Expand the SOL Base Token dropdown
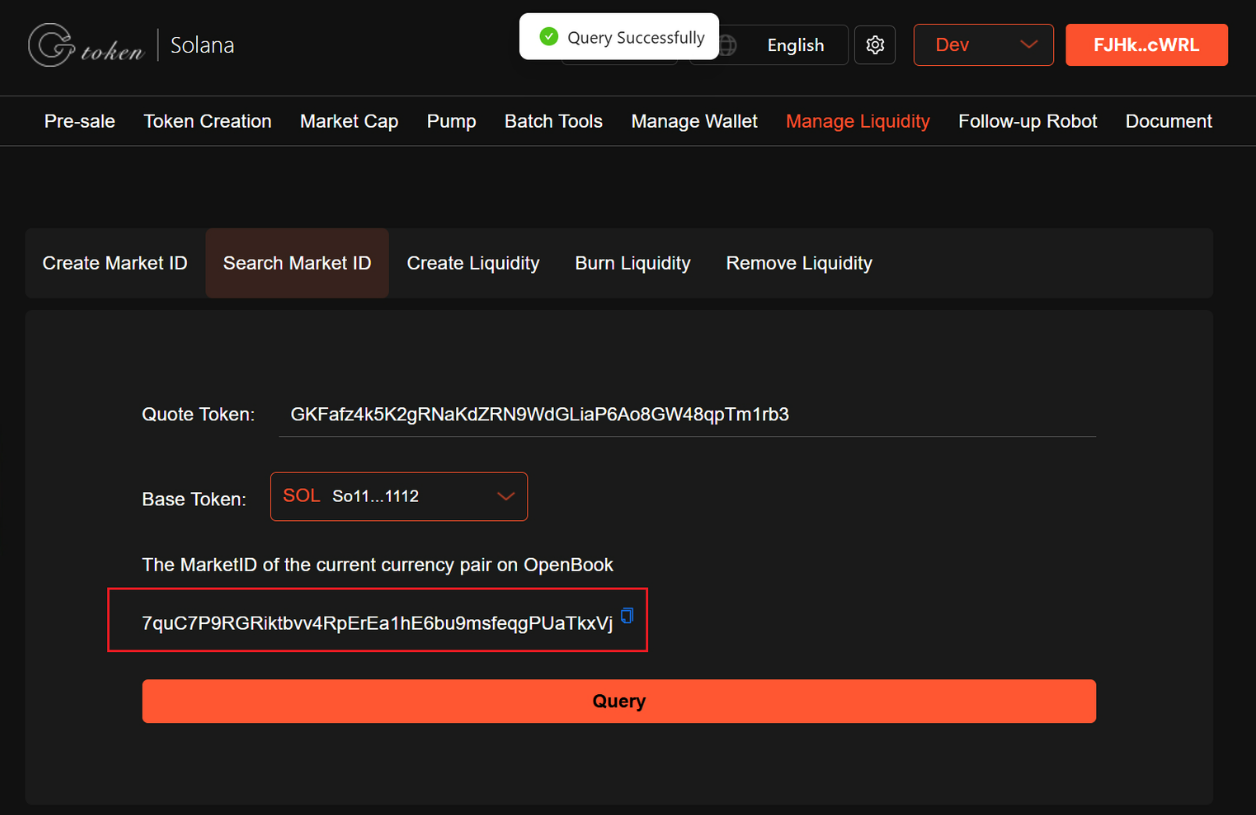 click(399, 496)
